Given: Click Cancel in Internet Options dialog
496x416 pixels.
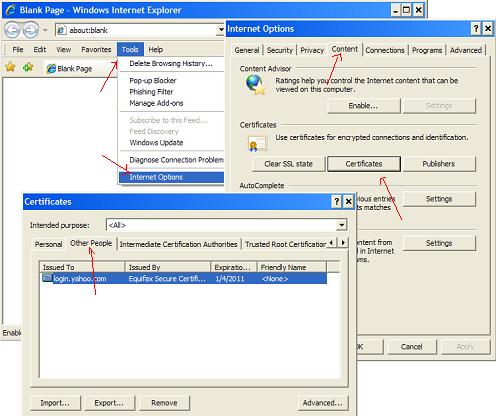Looking at the screenshot, I should pos(412,347).
